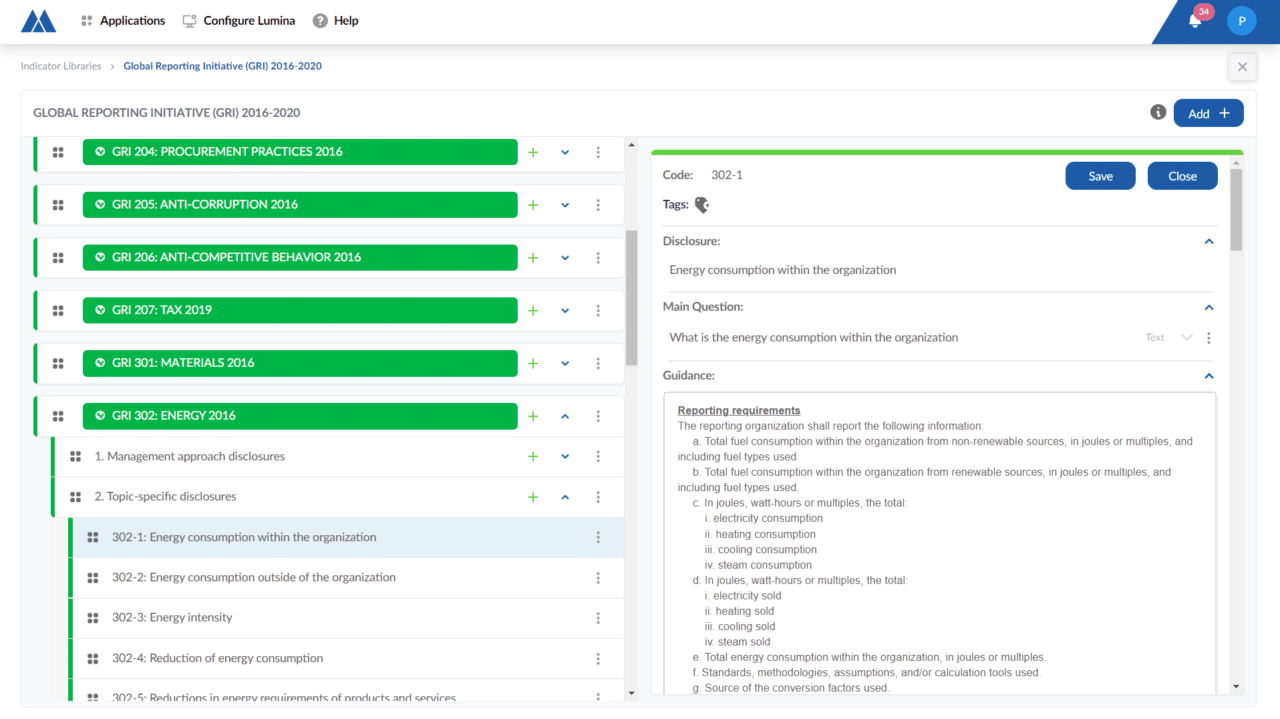Click the info icon in the library header
Image resolution: width=1280 pixels, height=719 pixels.
pyautogui.click(x=1157, y=112)
